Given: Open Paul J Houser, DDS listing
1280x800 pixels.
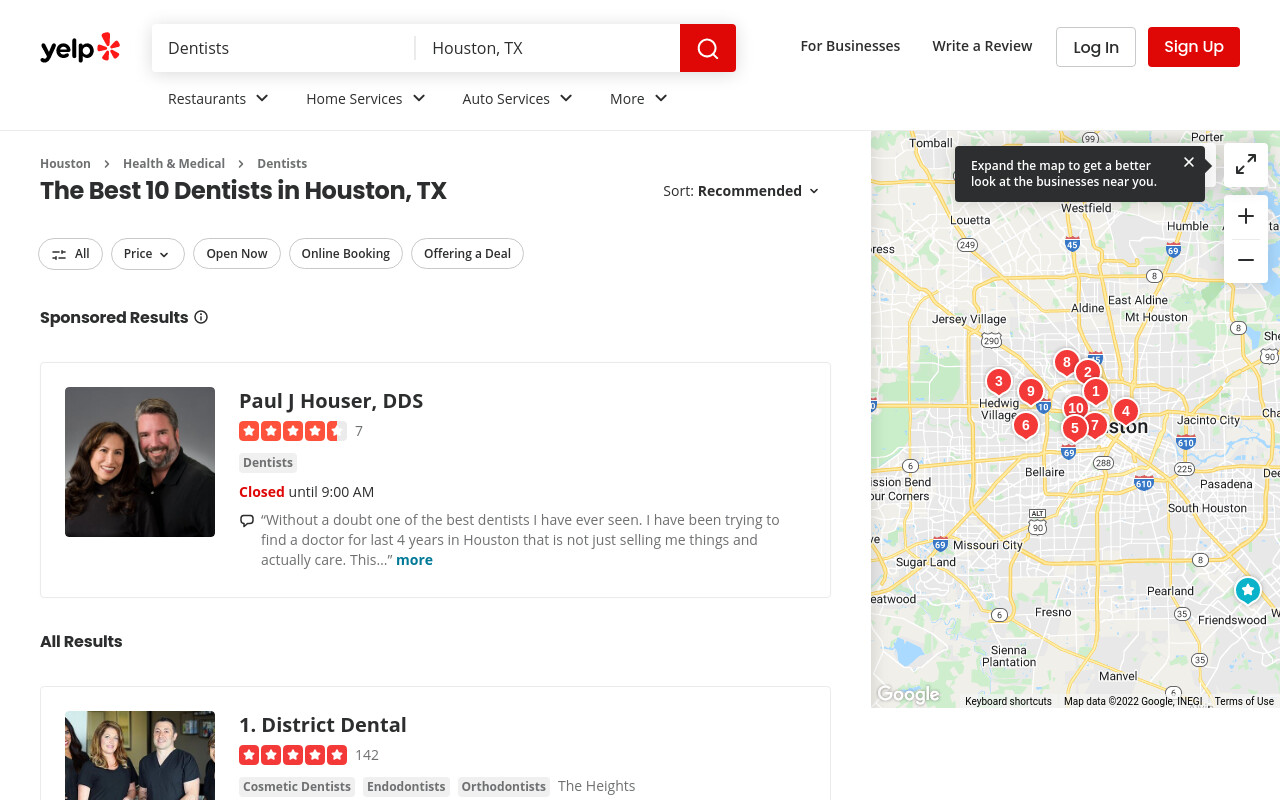Looking at the screenshot, I should coord(331,401).
